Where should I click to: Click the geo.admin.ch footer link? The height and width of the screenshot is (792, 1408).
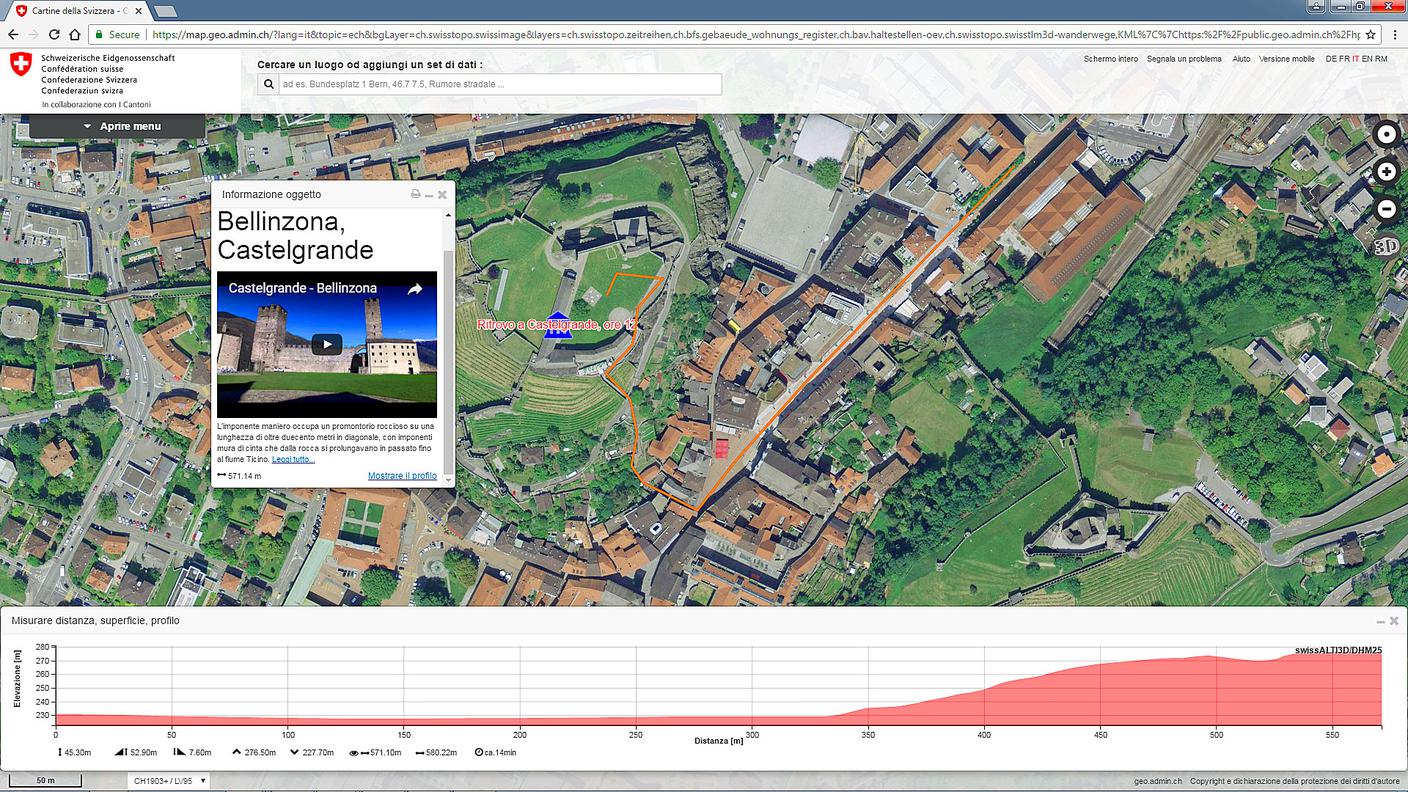tap(1158, 781)
